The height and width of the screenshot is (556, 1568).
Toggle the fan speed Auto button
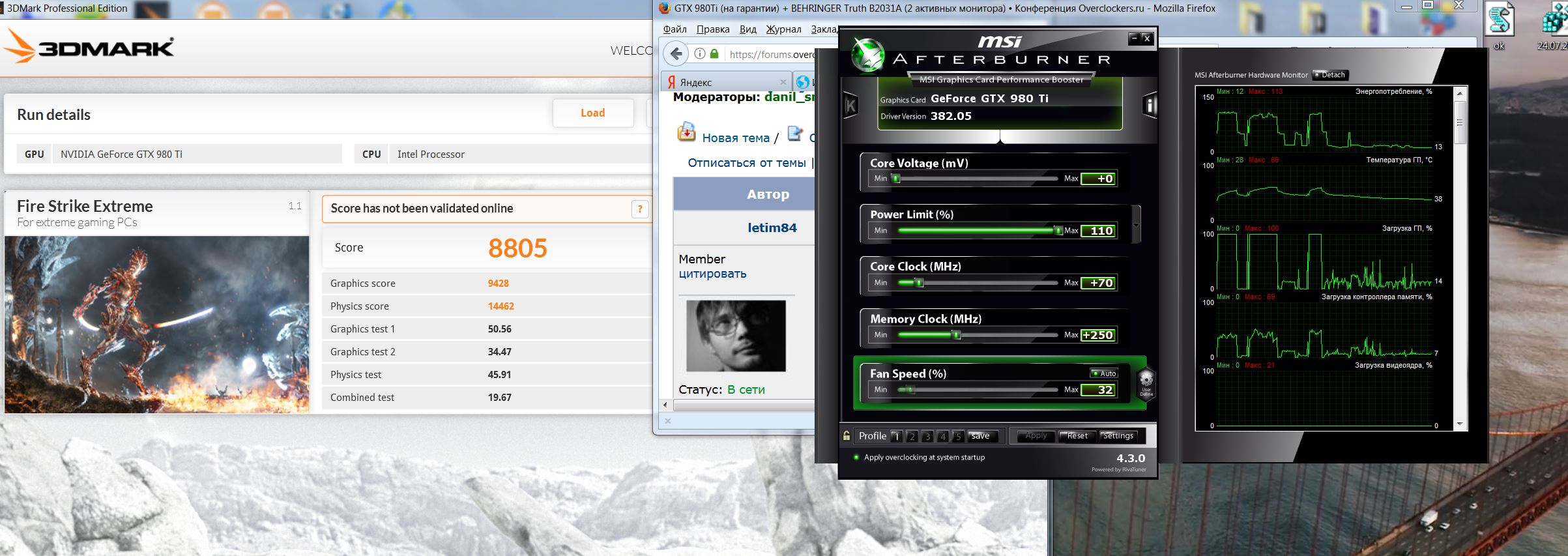point(1104,373)
